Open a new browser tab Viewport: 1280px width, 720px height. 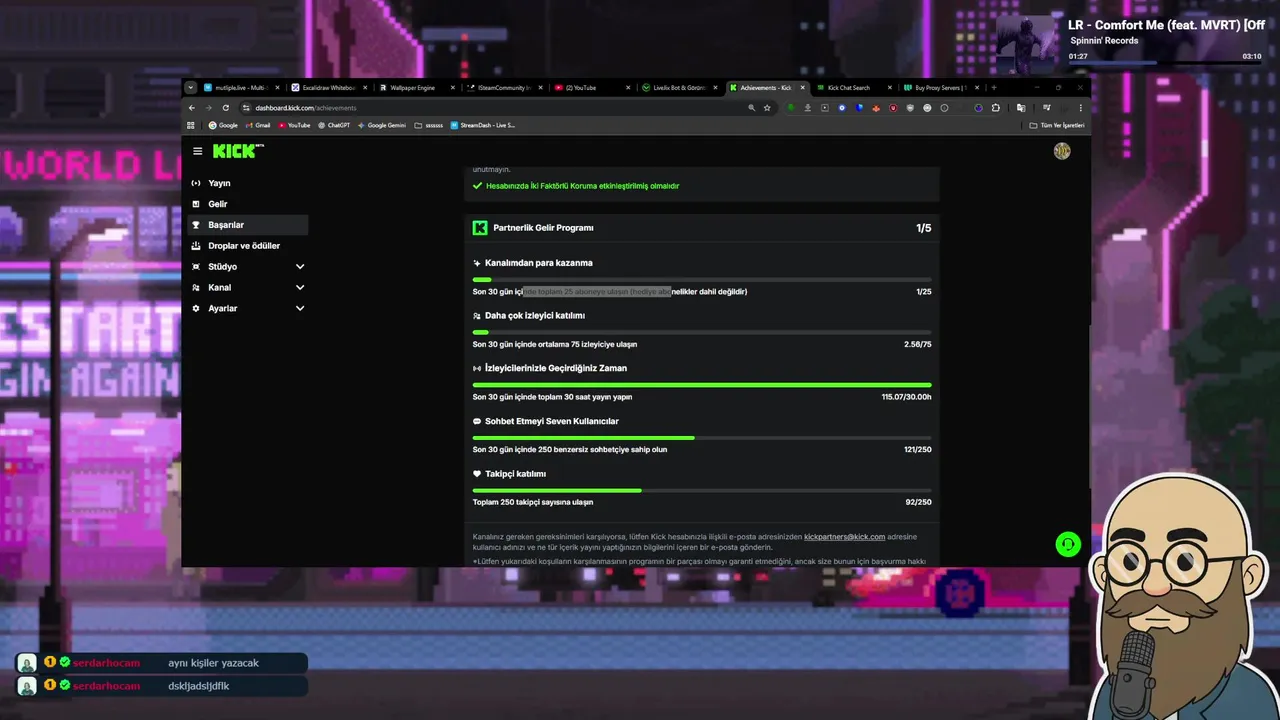(x=993, y=88)
